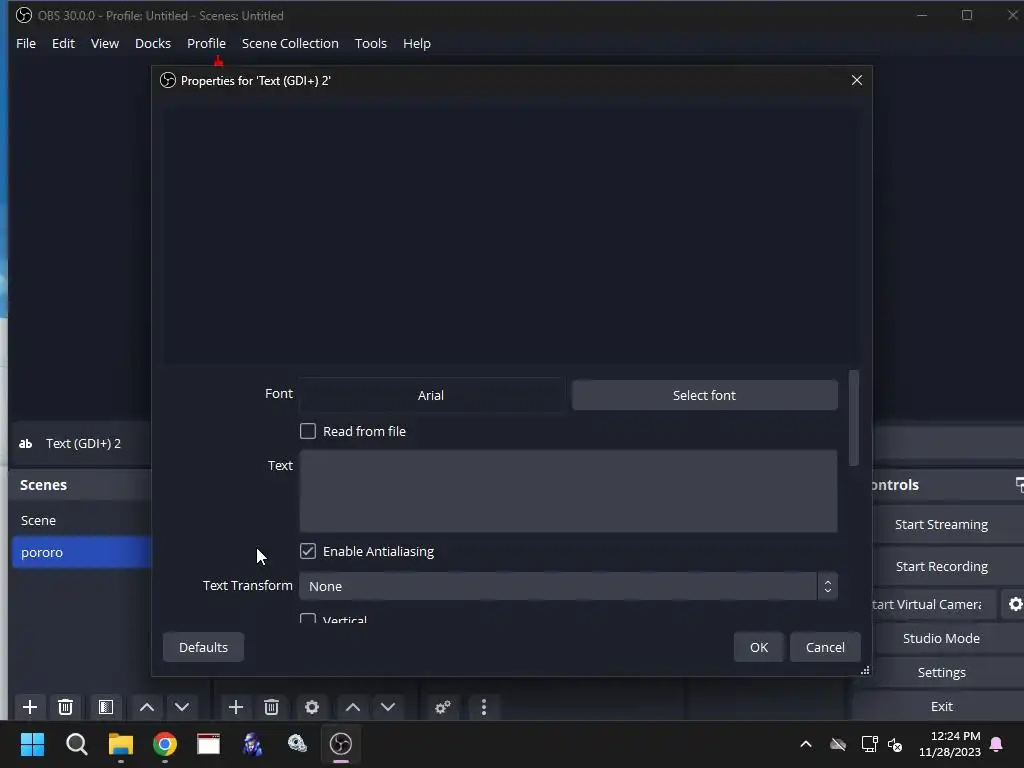Click the display network tray icon
This screenshot has height=768, width=1024.
869,744
